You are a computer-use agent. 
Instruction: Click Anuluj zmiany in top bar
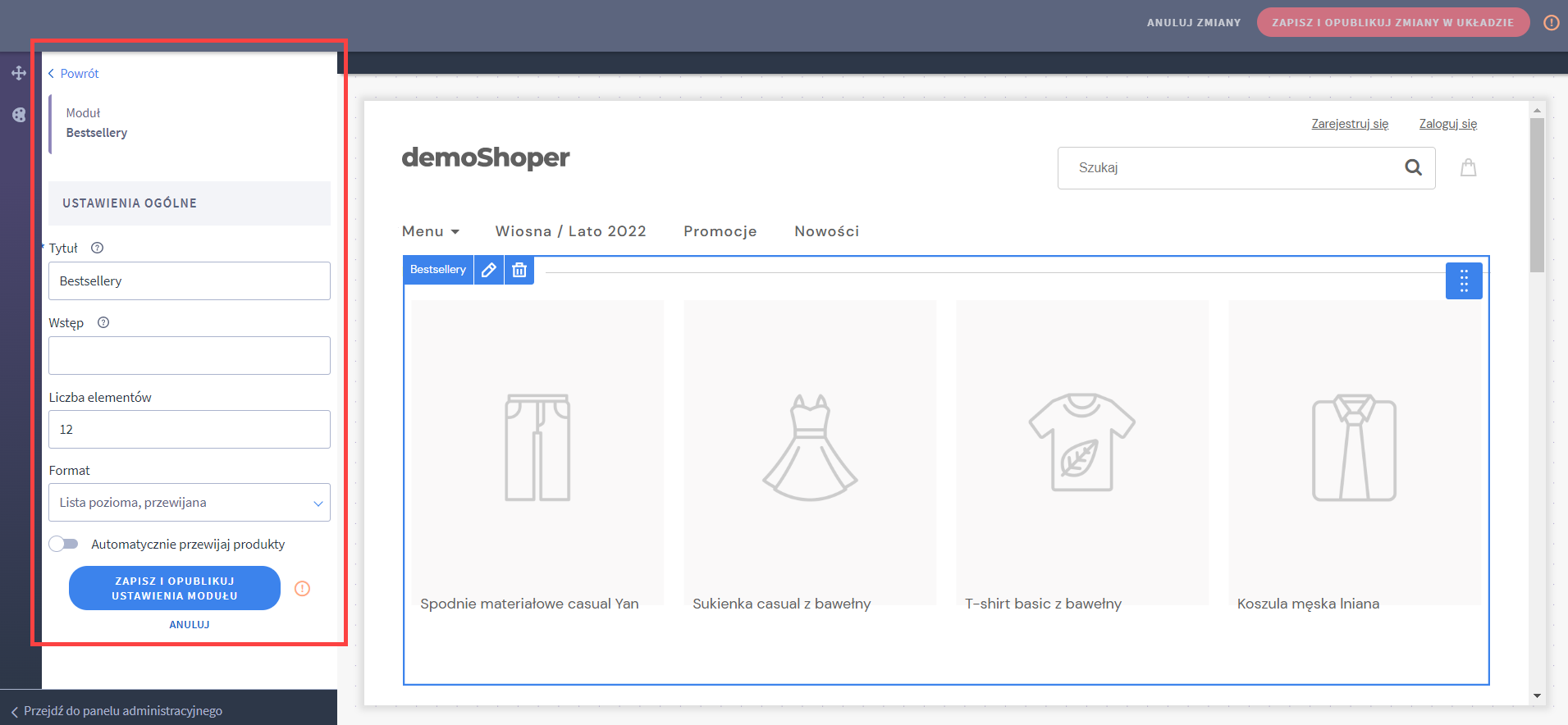point(1194,22)
